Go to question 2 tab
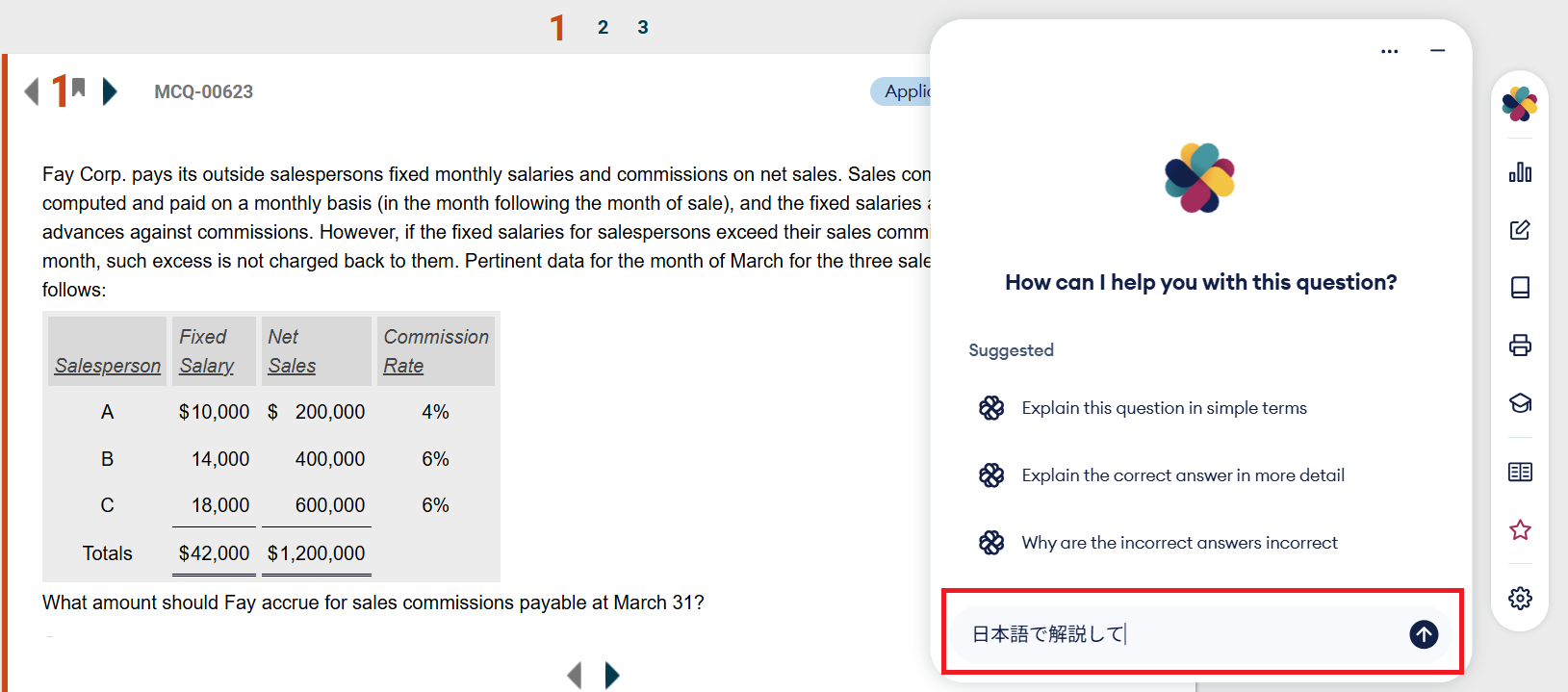Image resolution: width=1568 pixels, height=692 pixels. click(603, 28)
